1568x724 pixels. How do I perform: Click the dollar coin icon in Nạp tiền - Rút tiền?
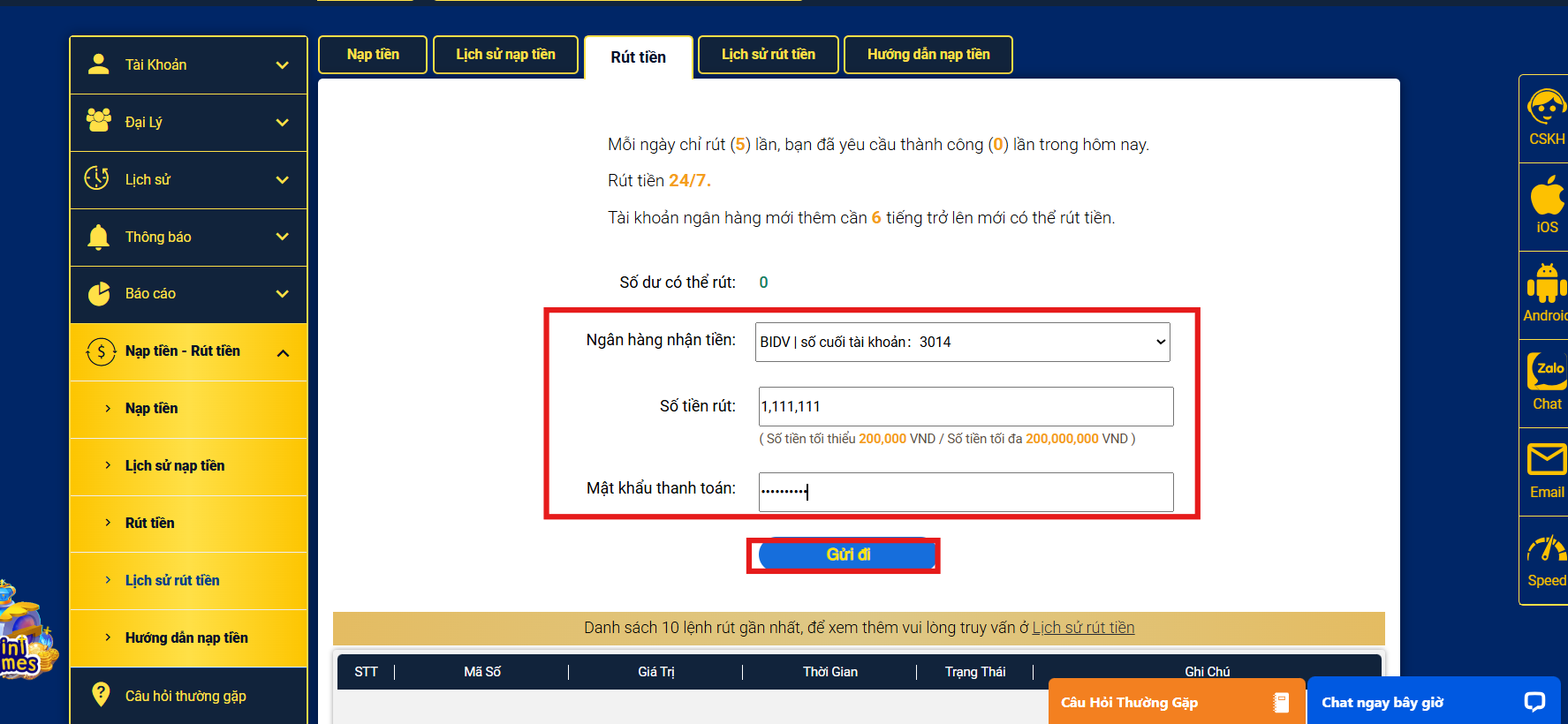(101, 352)
